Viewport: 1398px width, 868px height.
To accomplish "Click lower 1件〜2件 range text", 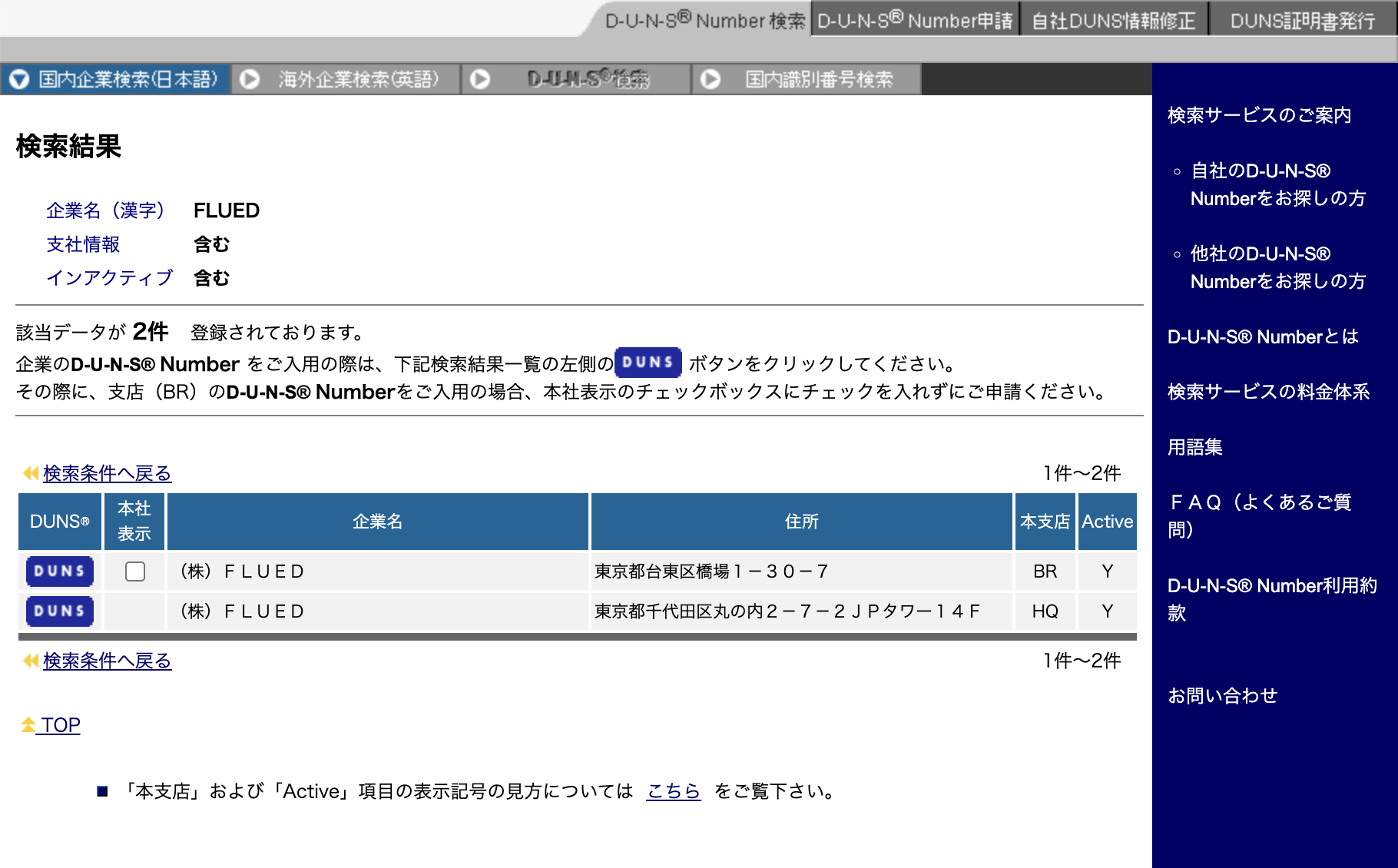I will pos(1082,661).
